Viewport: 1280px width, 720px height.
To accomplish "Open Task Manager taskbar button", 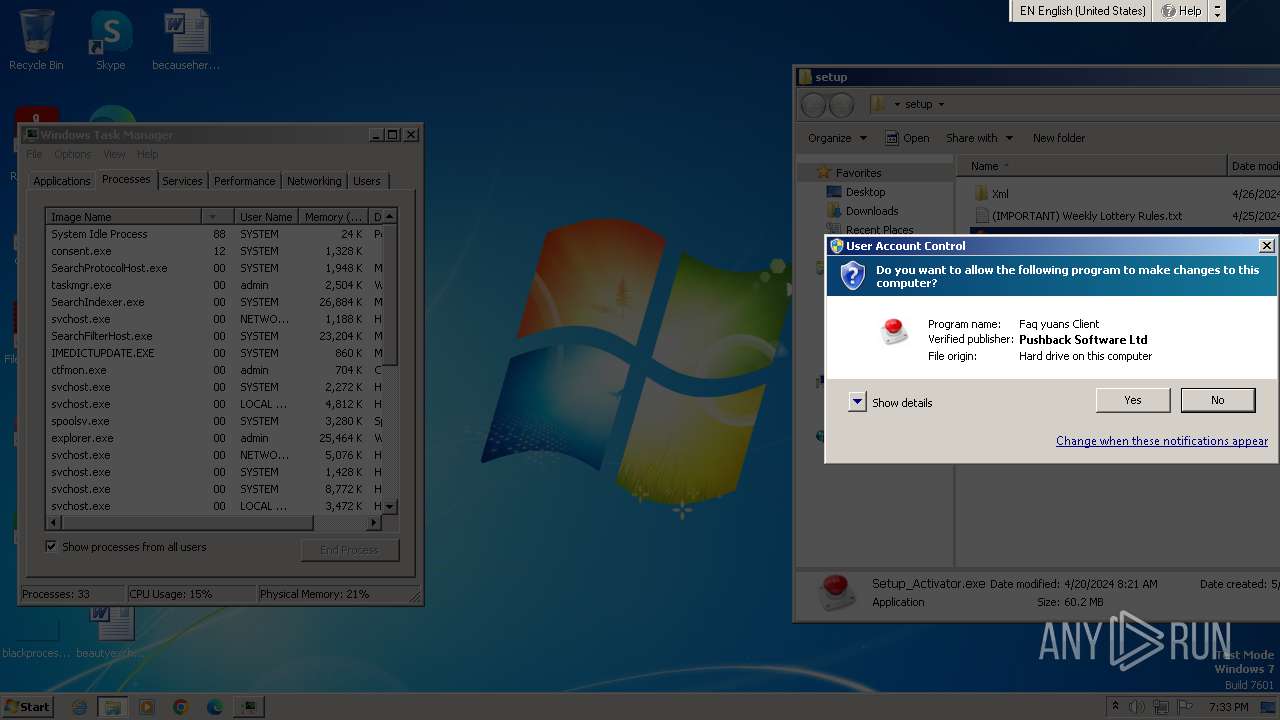I will pos(248,707).
